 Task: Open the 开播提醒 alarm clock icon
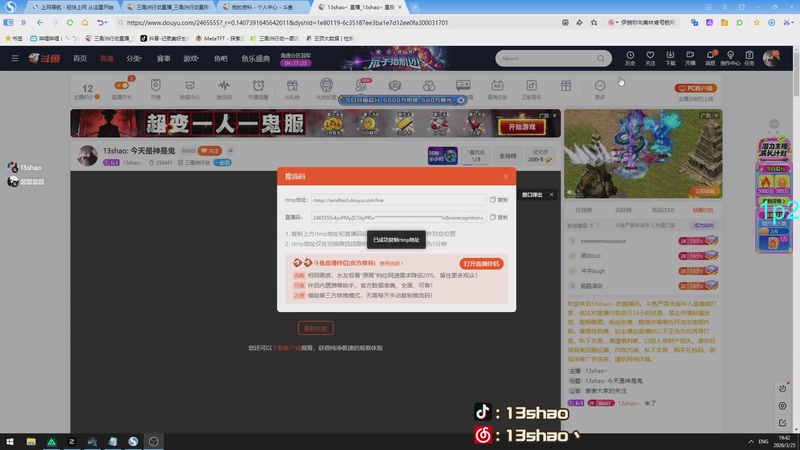point(258,89)
